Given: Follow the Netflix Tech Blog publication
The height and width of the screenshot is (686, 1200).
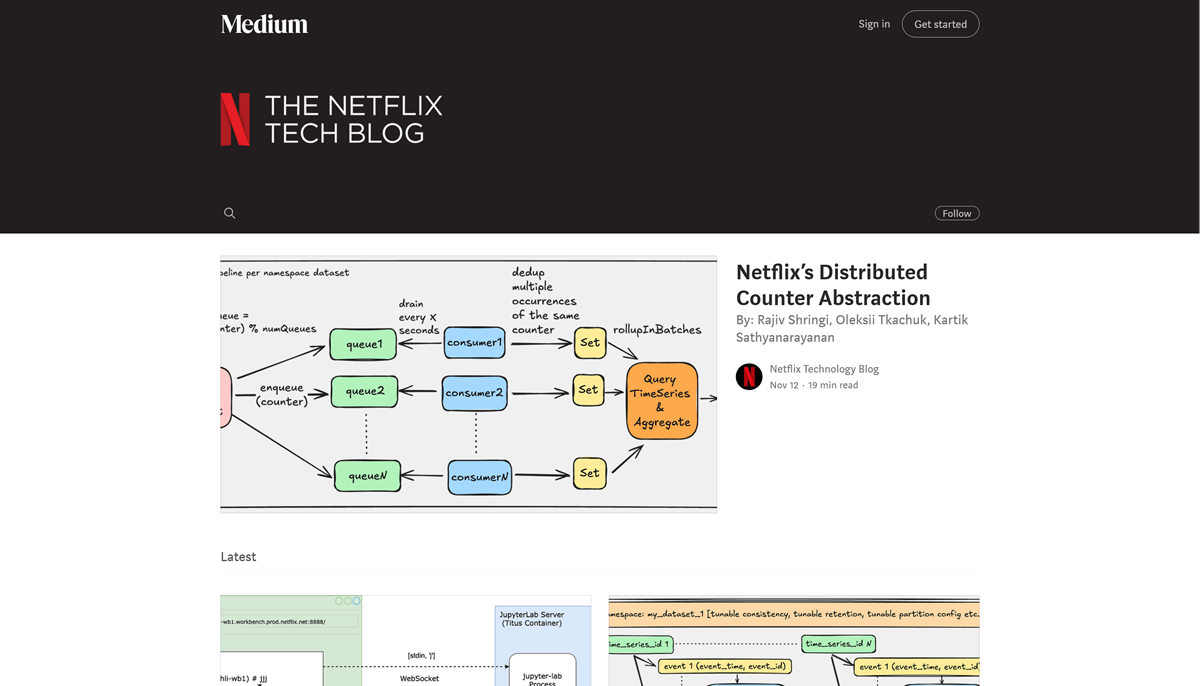Looking at the screenshot, I should 956,213.
